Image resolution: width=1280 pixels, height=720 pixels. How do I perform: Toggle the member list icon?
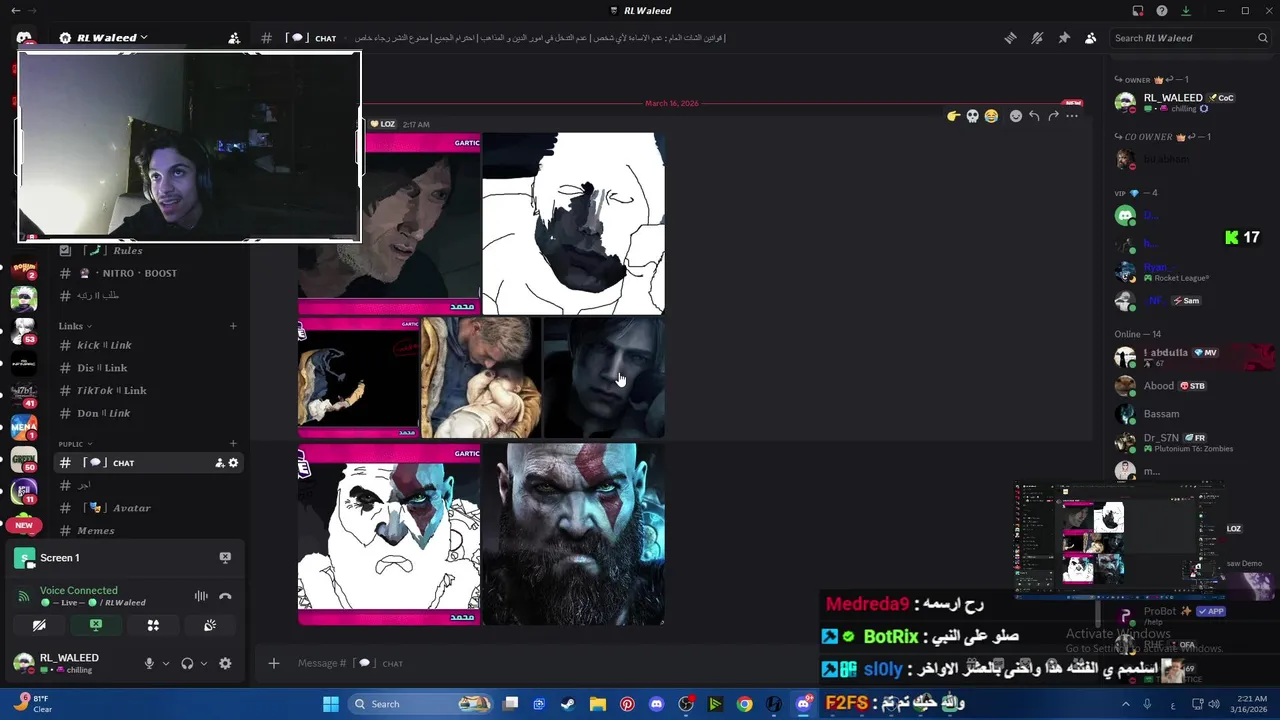[x=1091, y=38]
